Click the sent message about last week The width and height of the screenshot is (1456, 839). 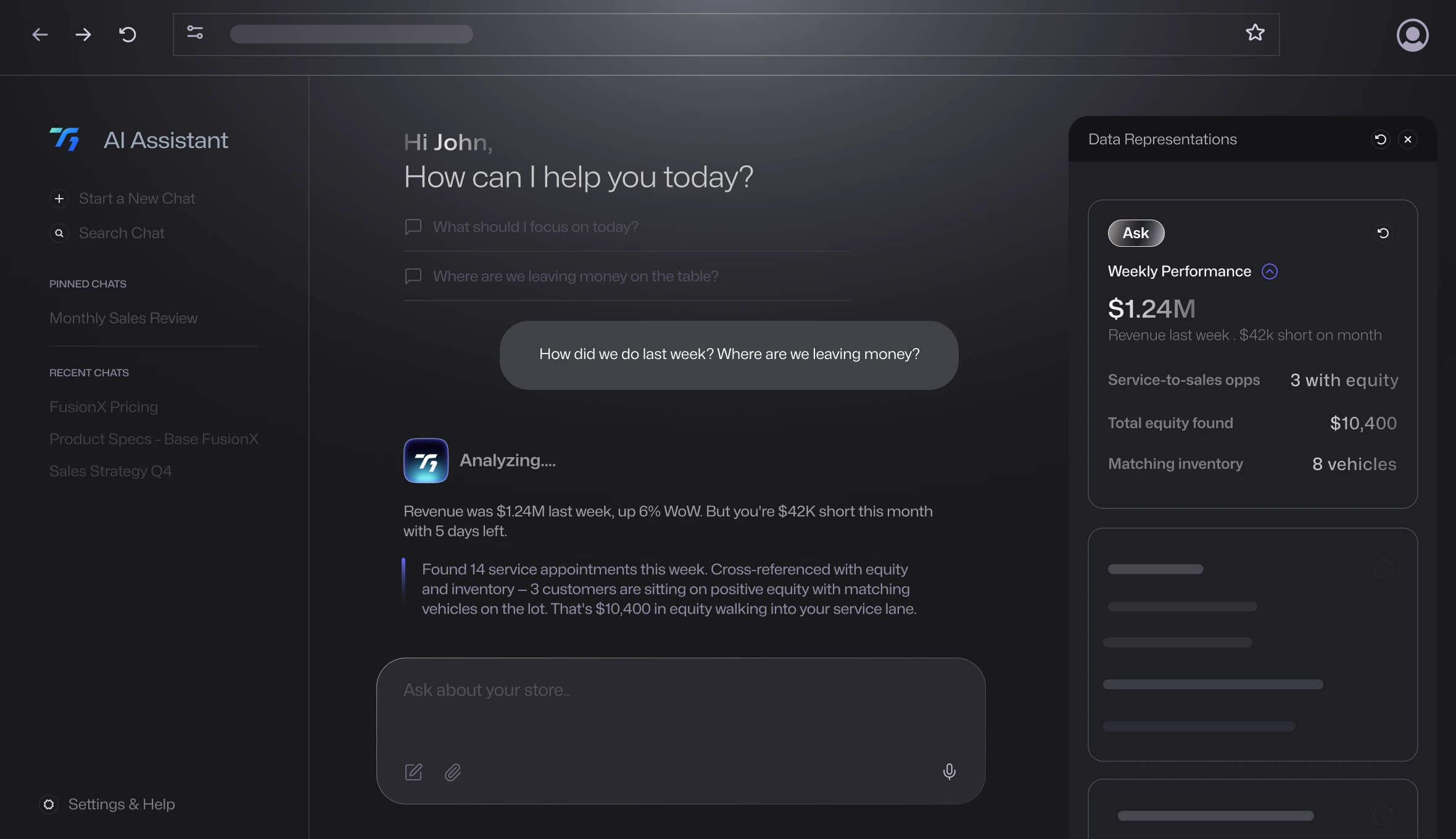point(729,355)
